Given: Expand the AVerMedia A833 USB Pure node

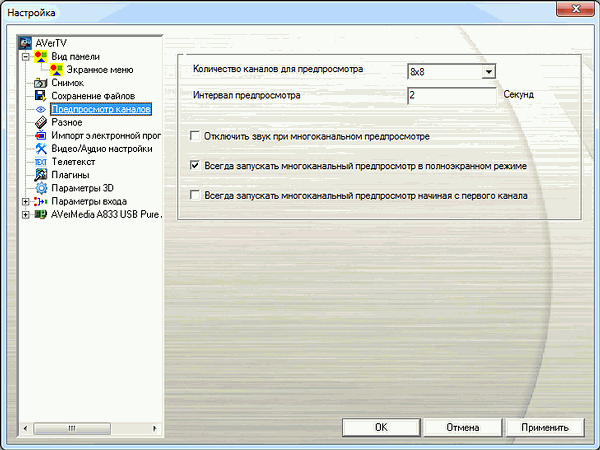Looking at the screenshot, I should (x=25, y=215).
